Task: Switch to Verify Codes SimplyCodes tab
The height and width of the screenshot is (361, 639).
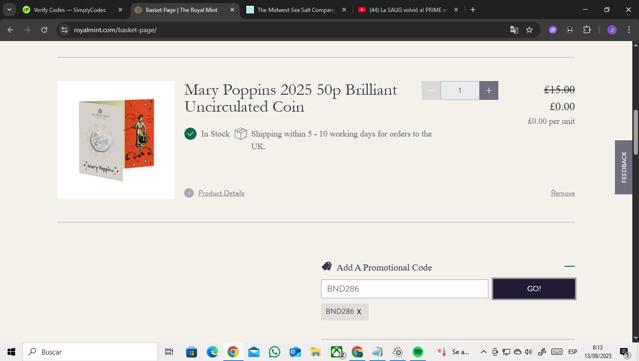Action: point(69,10)
